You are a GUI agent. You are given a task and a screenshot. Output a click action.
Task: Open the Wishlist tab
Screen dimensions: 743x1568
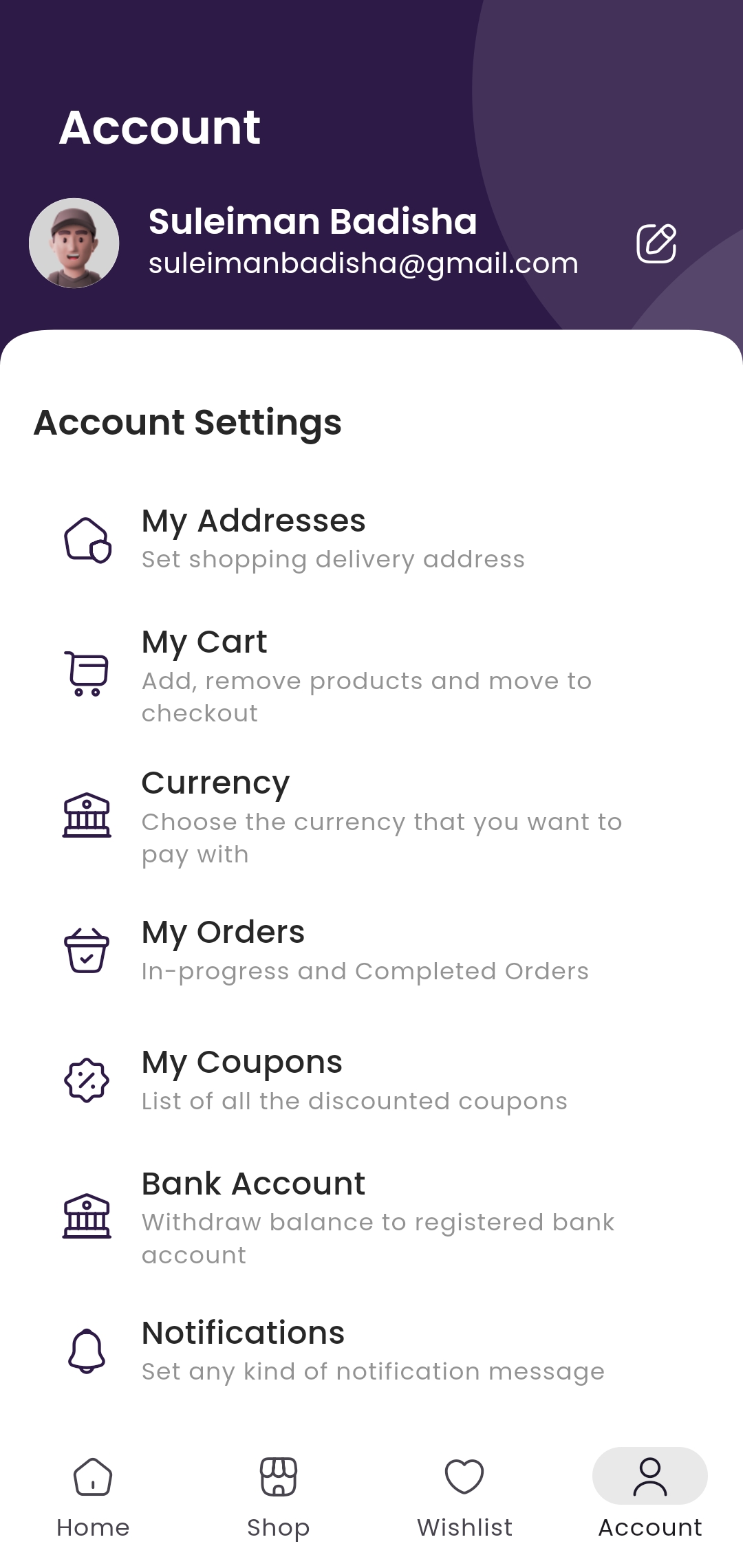pyautogui.click(x=464, y=1492)
